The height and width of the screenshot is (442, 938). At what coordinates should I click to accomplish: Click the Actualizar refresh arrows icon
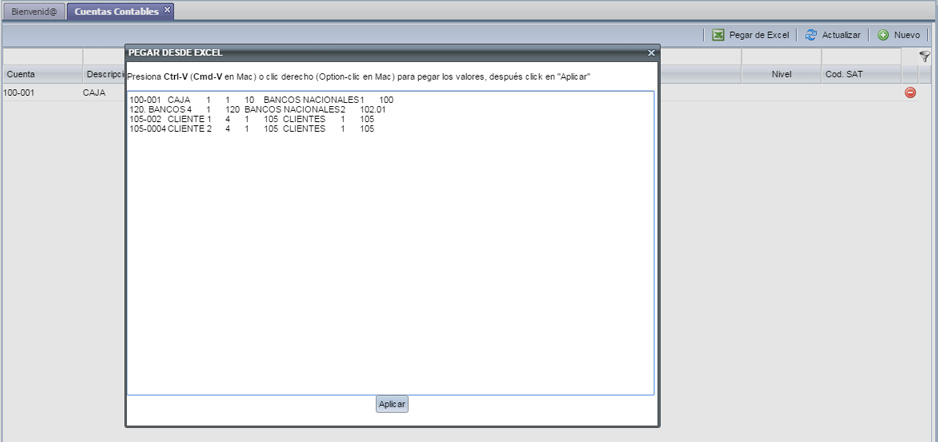(811, 35)
